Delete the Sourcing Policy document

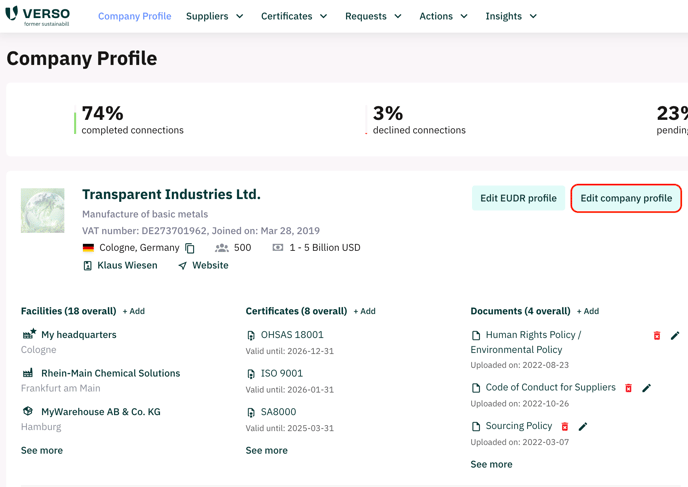click(x=565, y=426)
